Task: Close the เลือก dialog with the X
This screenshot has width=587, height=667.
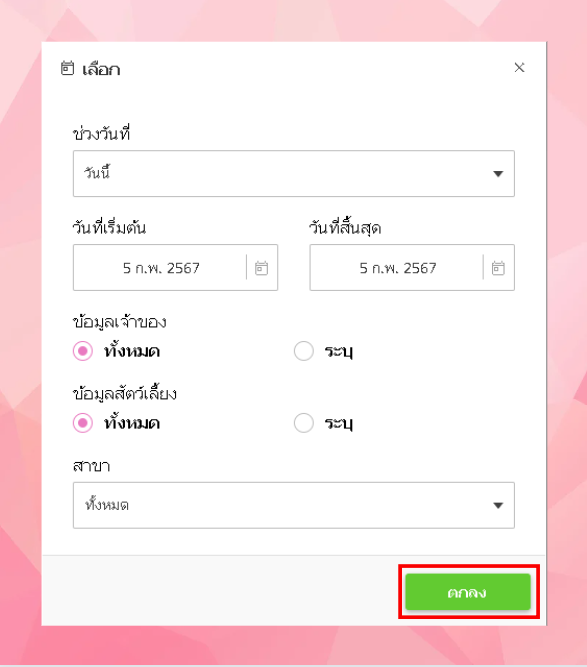Action: coord(519,68)
